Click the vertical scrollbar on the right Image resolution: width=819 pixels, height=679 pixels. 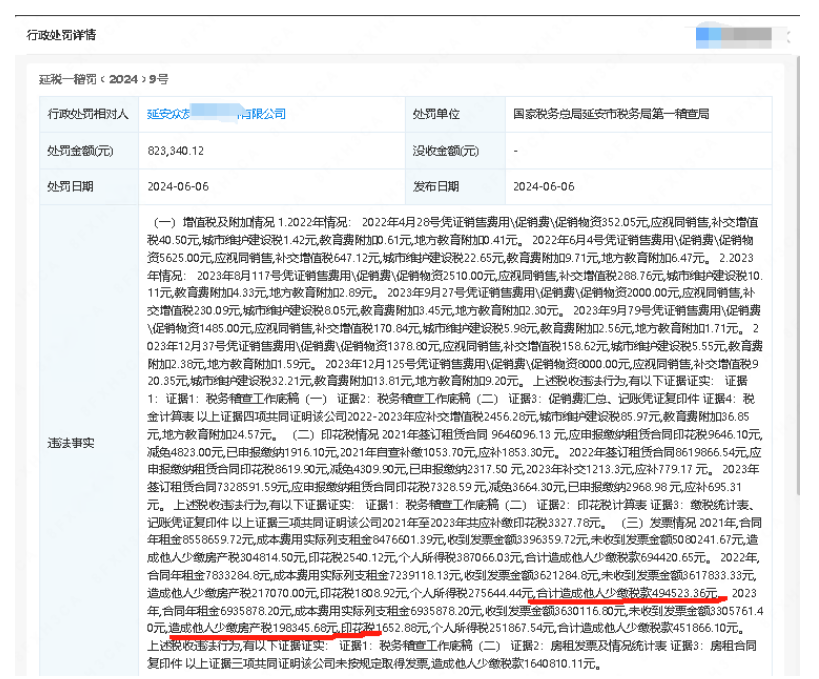click(797, 277)
